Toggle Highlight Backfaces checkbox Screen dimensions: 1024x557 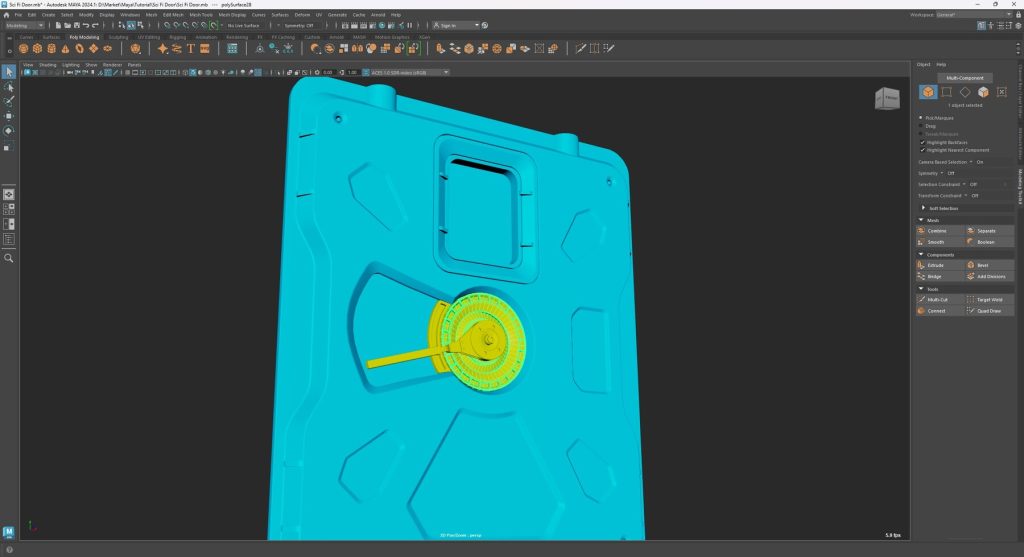pyautogui.click(x=923, y=142)
